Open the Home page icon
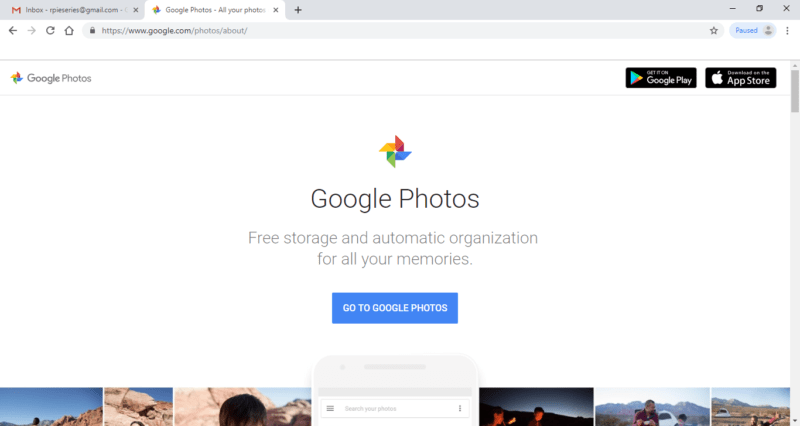The image size is (800, 426). pos(69,31)
